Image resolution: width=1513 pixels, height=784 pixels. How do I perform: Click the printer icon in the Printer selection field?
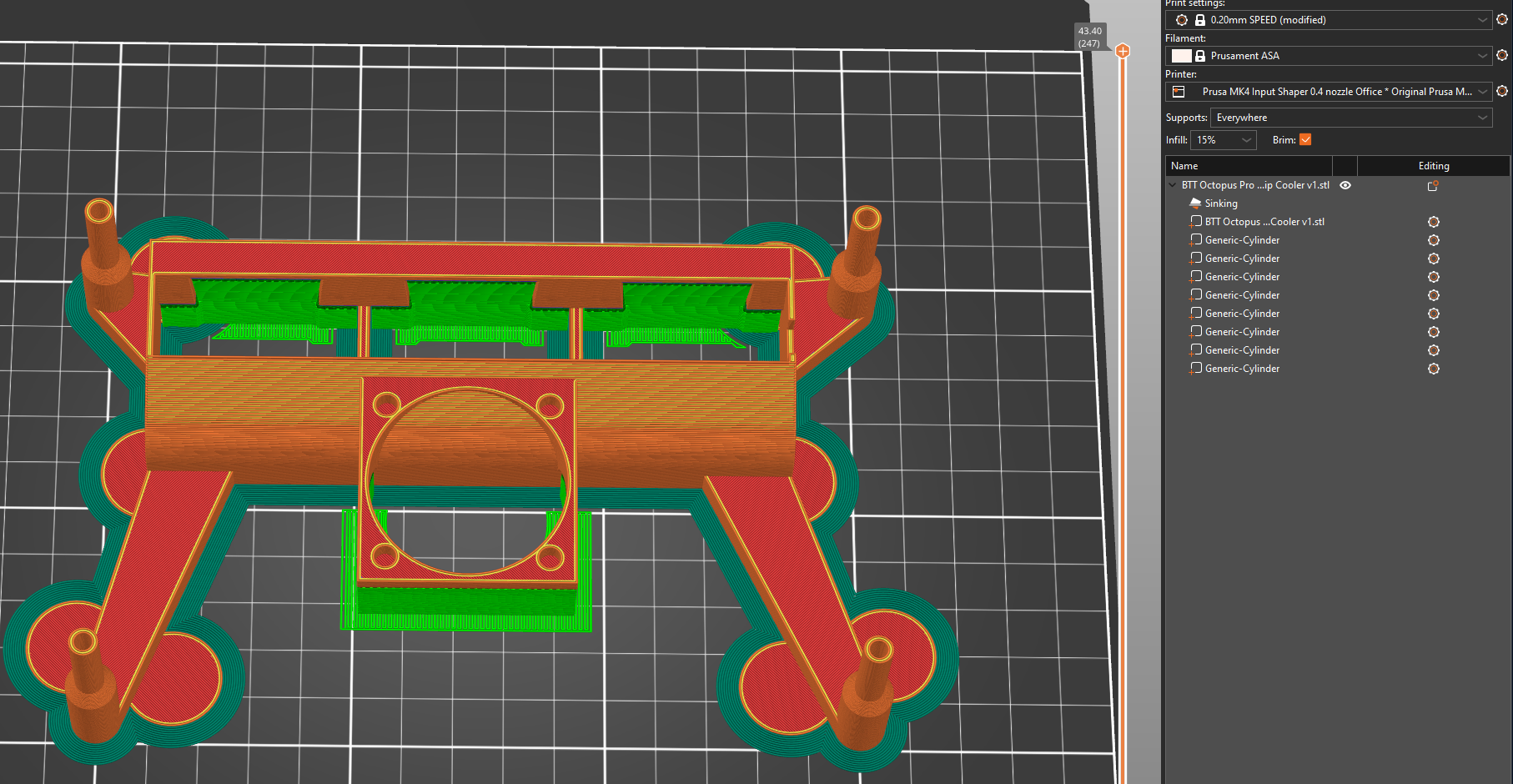[x=1178, y=92]
